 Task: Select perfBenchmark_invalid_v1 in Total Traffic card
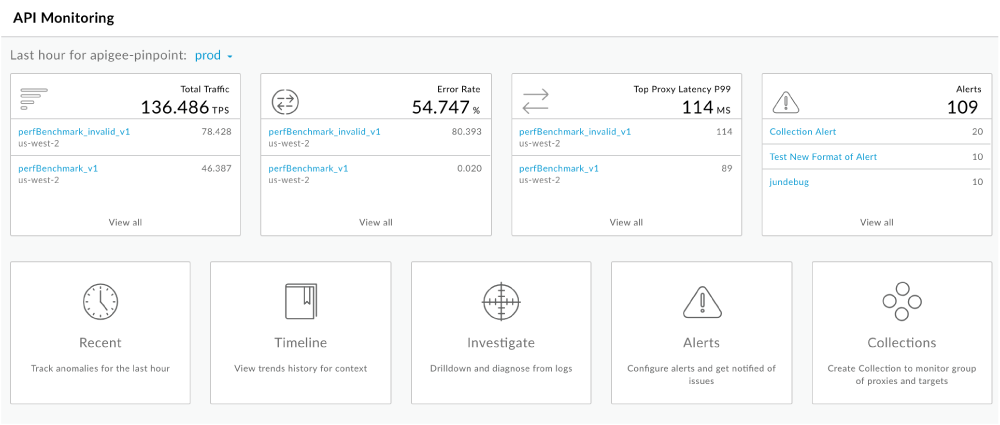point(74,131)
